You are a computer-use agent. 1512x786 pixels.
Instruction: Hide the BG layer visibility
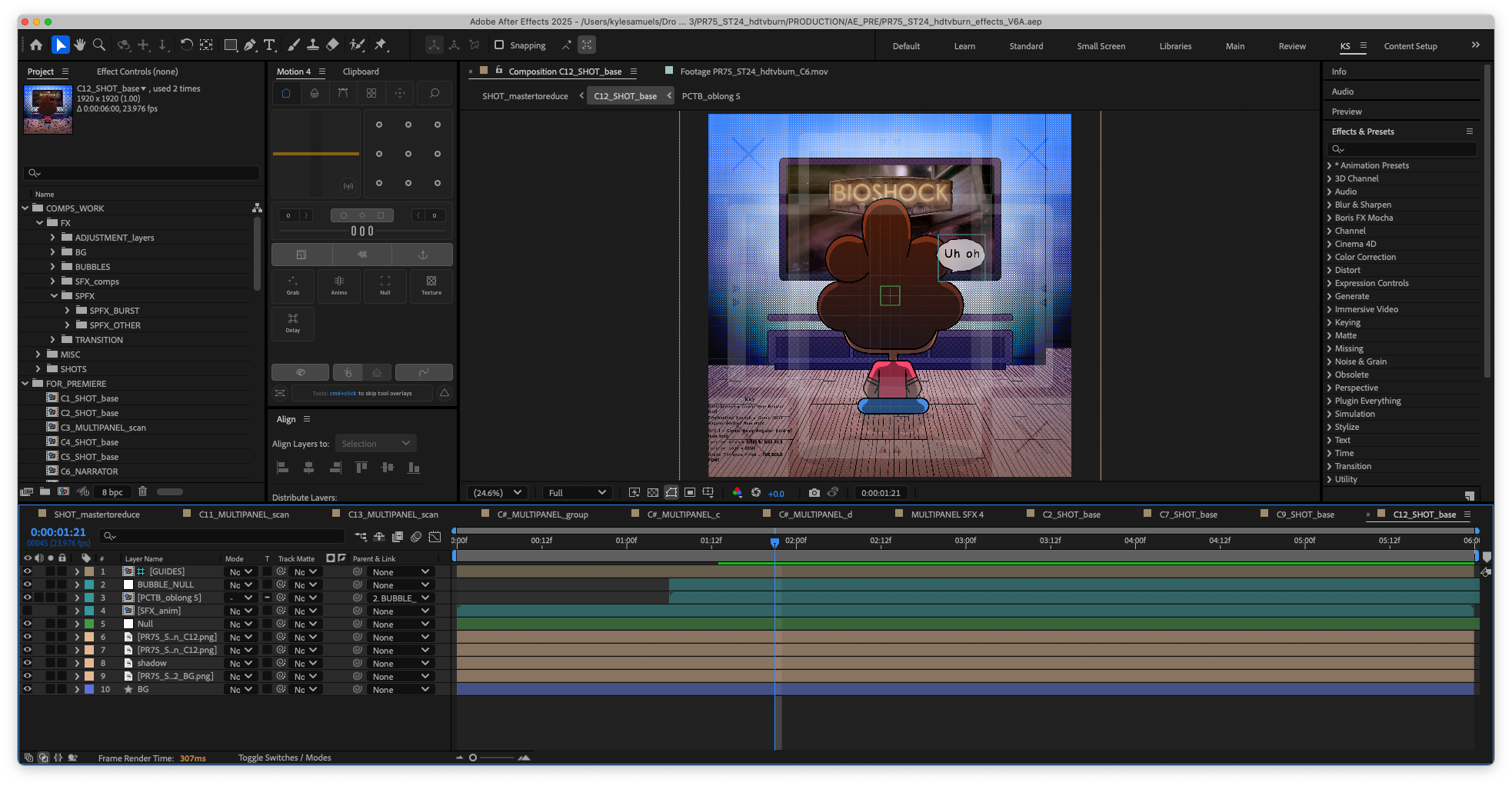coord(28,689)
